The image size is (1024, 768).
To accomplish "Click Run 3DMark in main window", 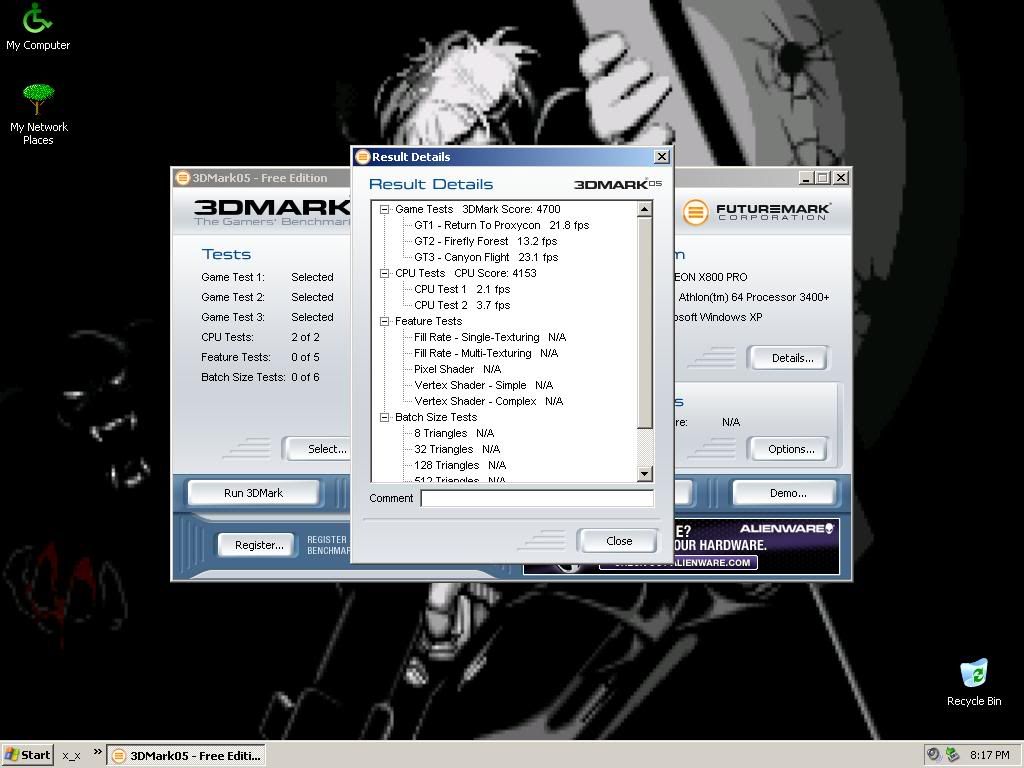I will [x=253, y=493].
